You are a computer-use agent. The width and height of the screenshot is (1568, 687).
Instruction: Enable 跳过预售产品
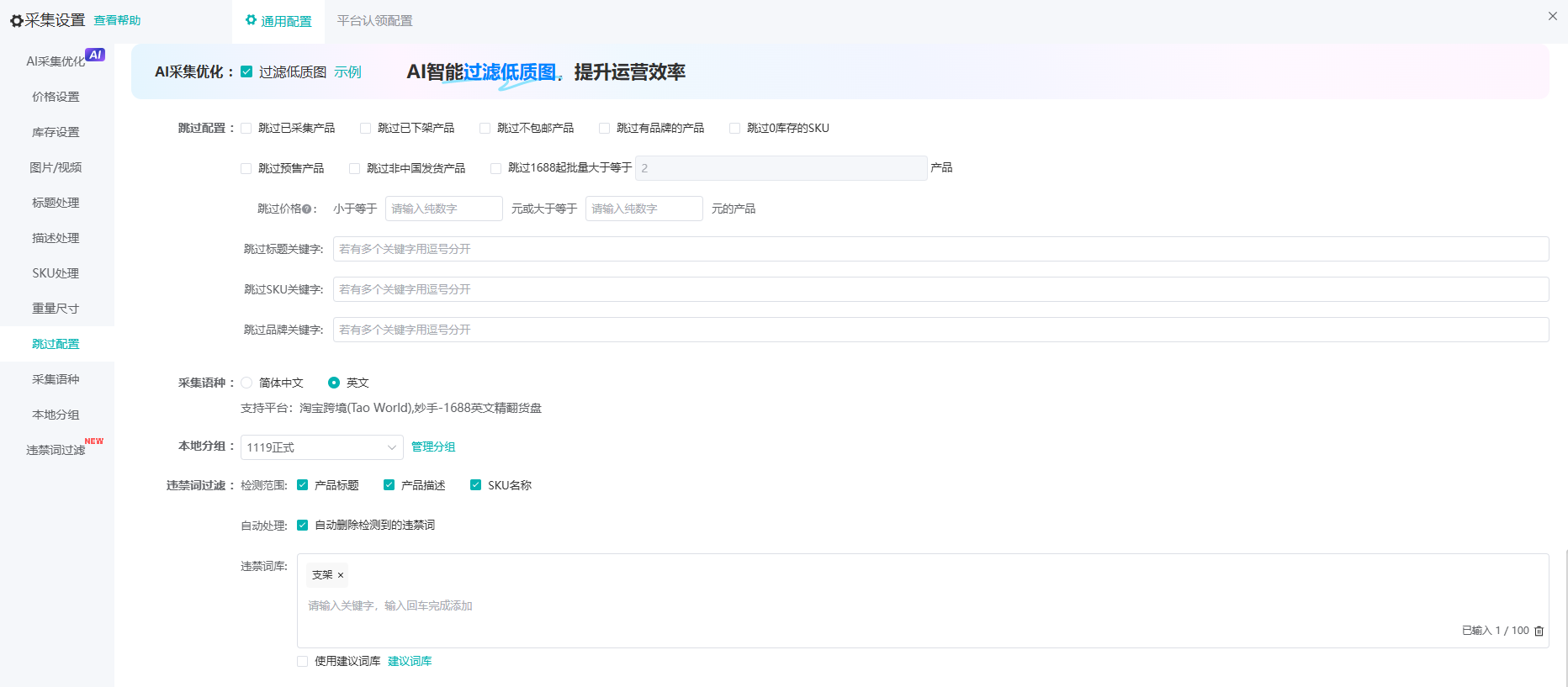coord(246,169)
